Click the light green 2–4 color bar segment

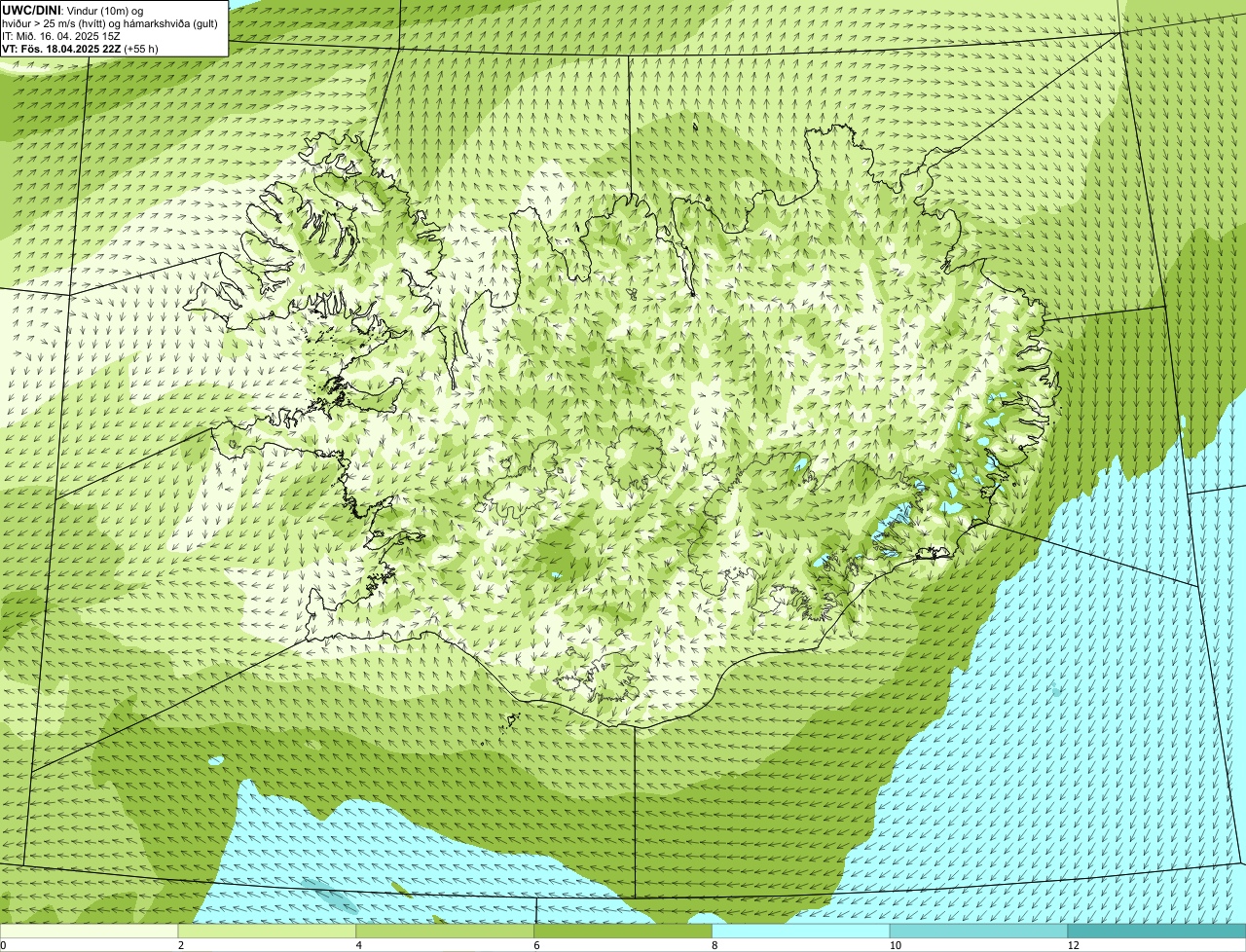(268, 932)
